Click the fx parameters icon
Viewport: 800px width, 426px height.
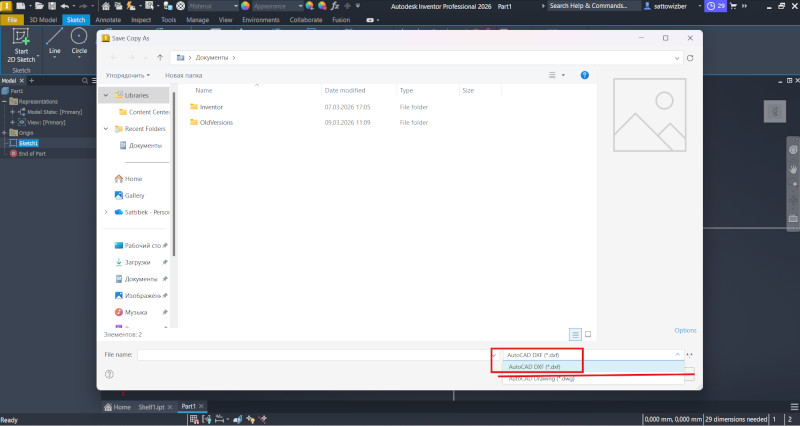click(335, 6)
